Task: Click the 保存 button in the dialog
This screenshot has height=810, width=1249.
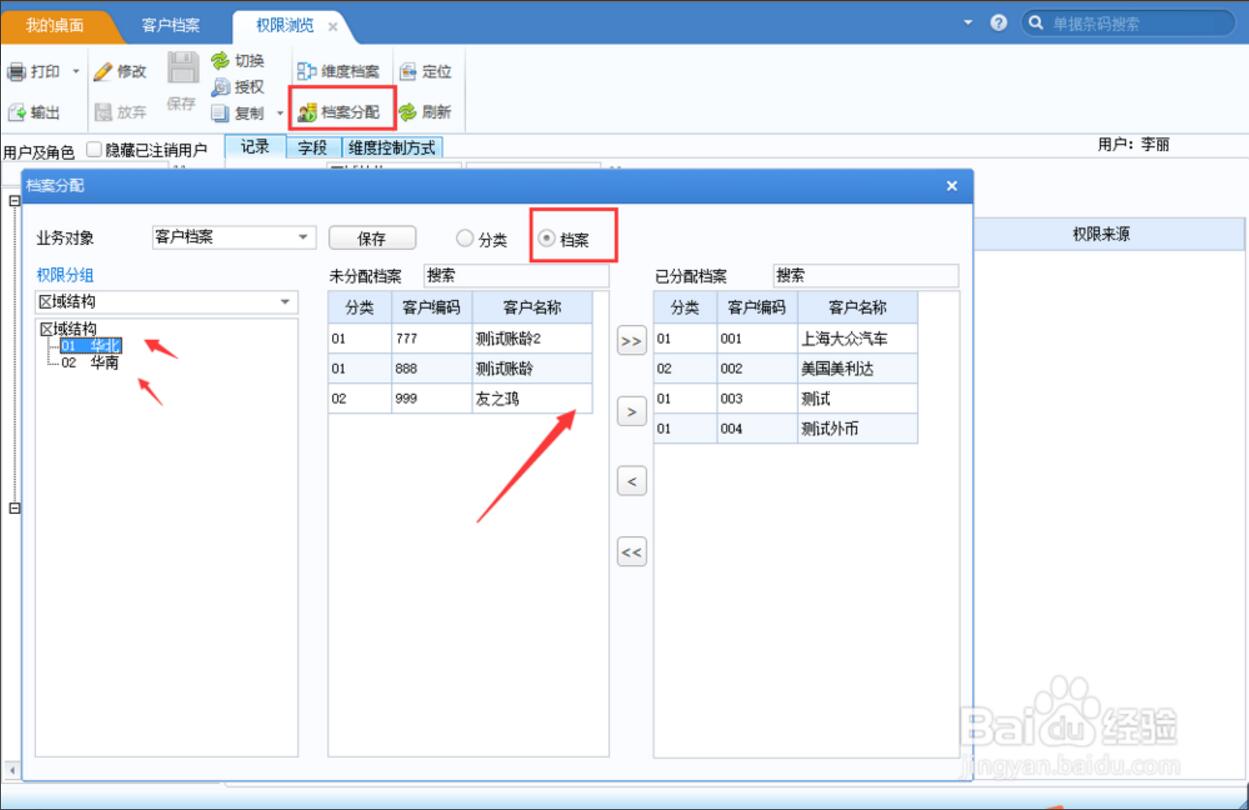Action: (x=372, y=239)
